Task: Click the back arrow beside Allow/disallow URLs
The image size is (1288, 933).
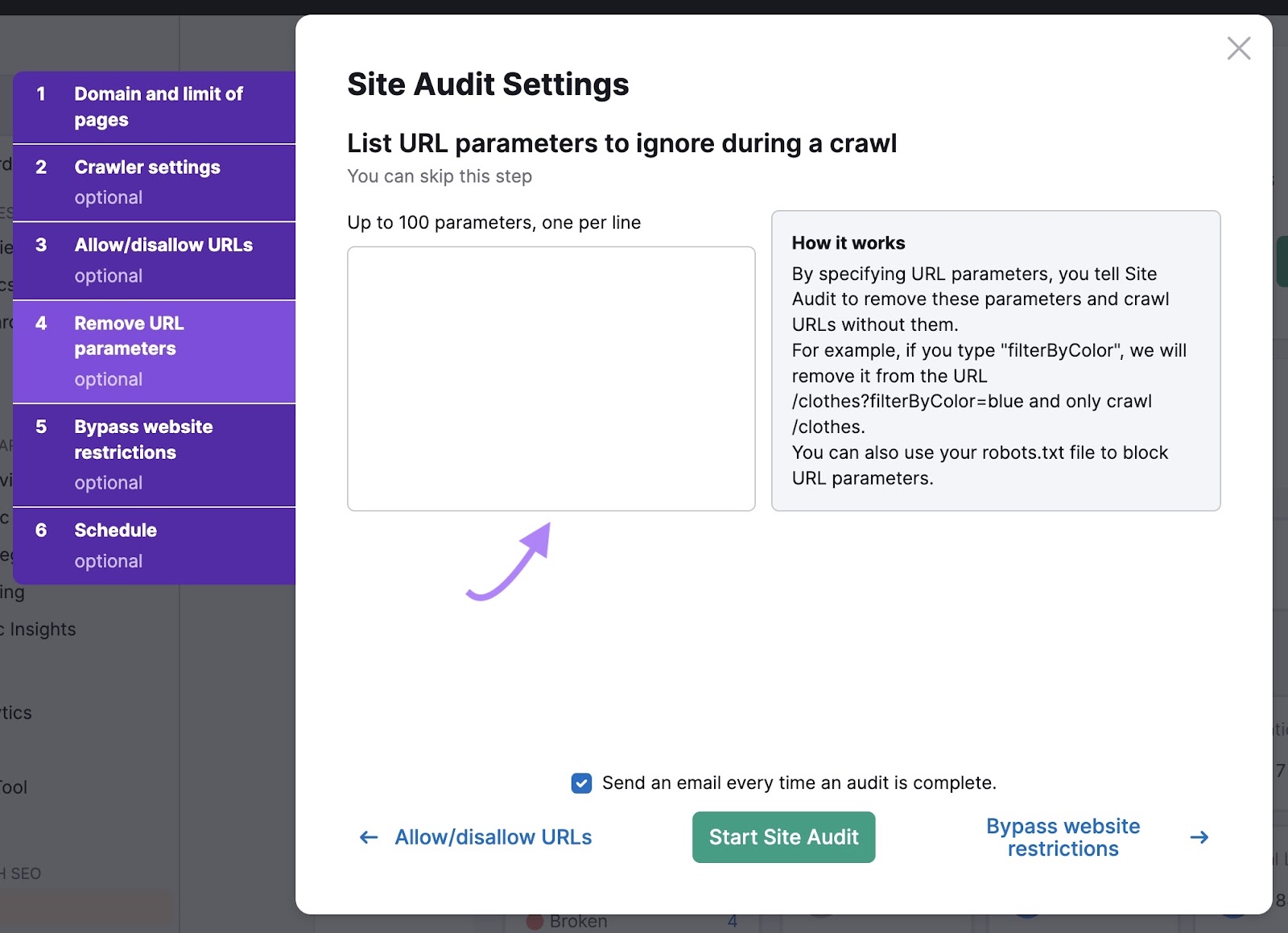Action: pyautogui.click(x=368, y=837)
